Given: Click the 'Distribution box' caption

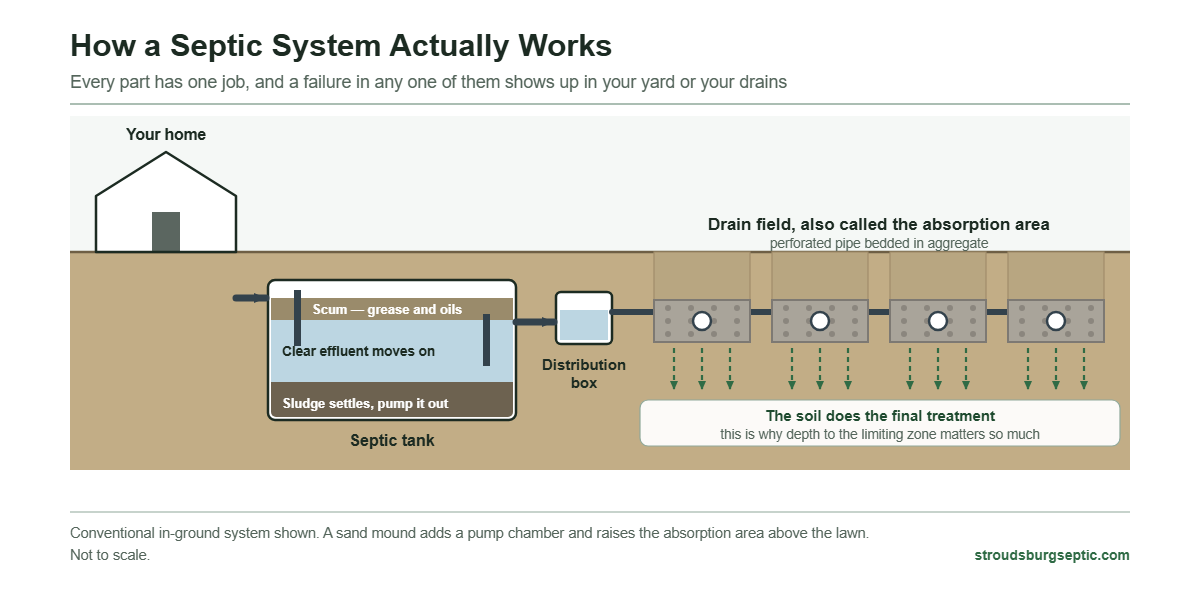Looking at the screenshot, I should pyautogui.click(x=584, y=374).
